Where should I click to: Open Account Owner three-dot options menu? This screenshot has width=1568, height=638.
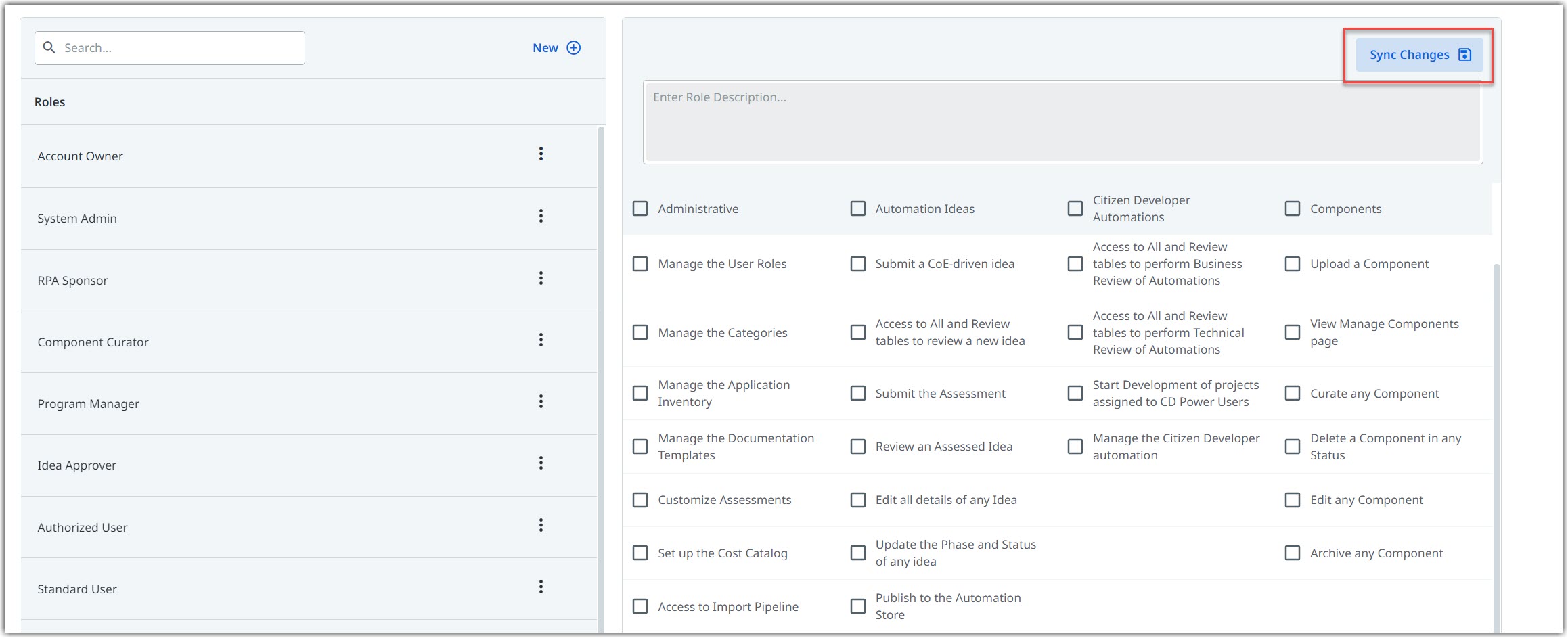point(541,154)
